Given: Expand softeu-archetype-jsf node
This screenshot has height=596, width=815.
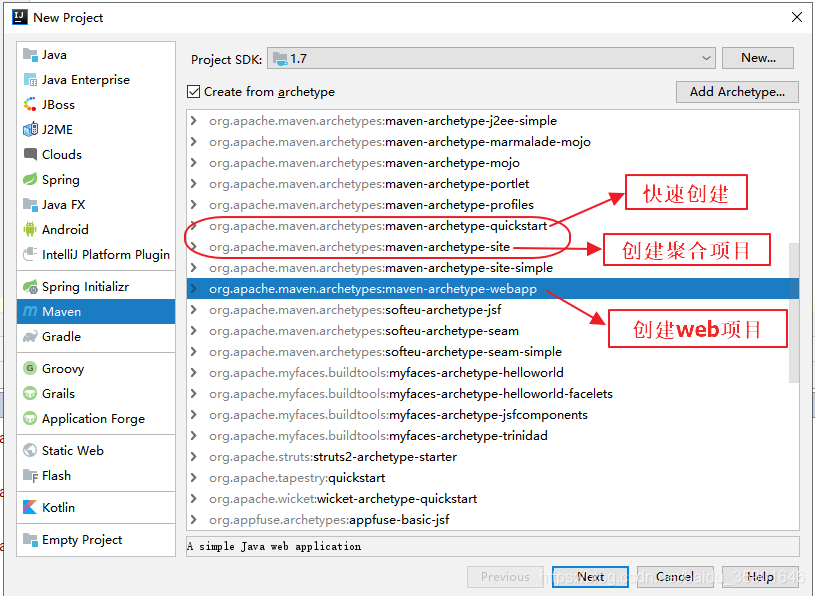Looking at the screenshot, I should [x=194, y=310].
